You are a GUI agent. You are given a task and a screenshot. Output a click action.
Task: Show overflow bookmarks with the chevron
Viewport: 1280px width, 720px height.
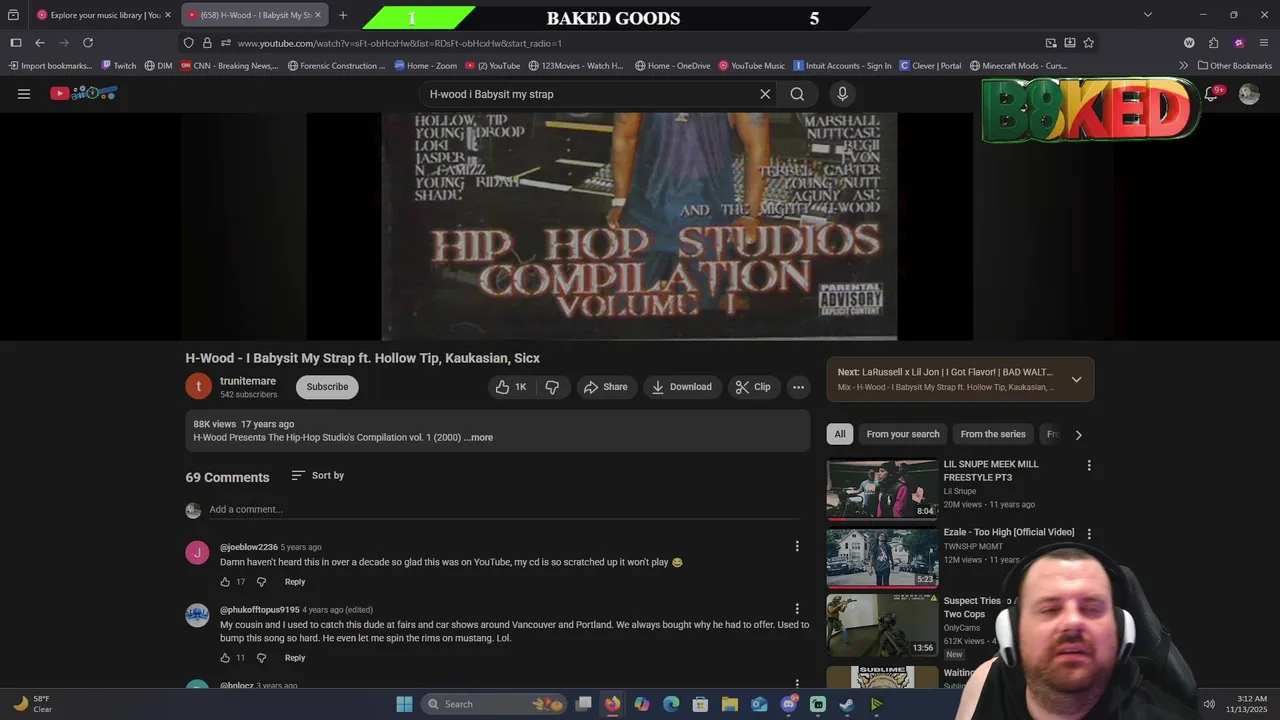pyautogui.click(x=1184, y=66)
